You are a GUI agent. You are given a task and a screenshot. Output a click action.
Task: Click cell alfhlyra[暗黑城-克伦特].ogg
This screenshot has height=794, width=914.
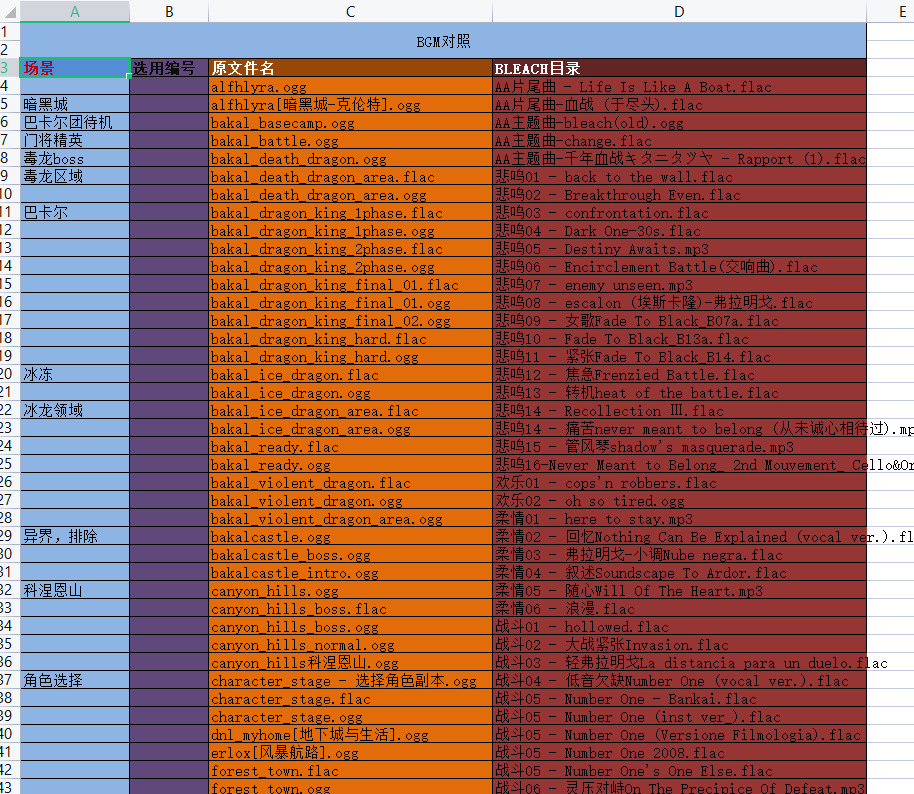pos(350,104)
